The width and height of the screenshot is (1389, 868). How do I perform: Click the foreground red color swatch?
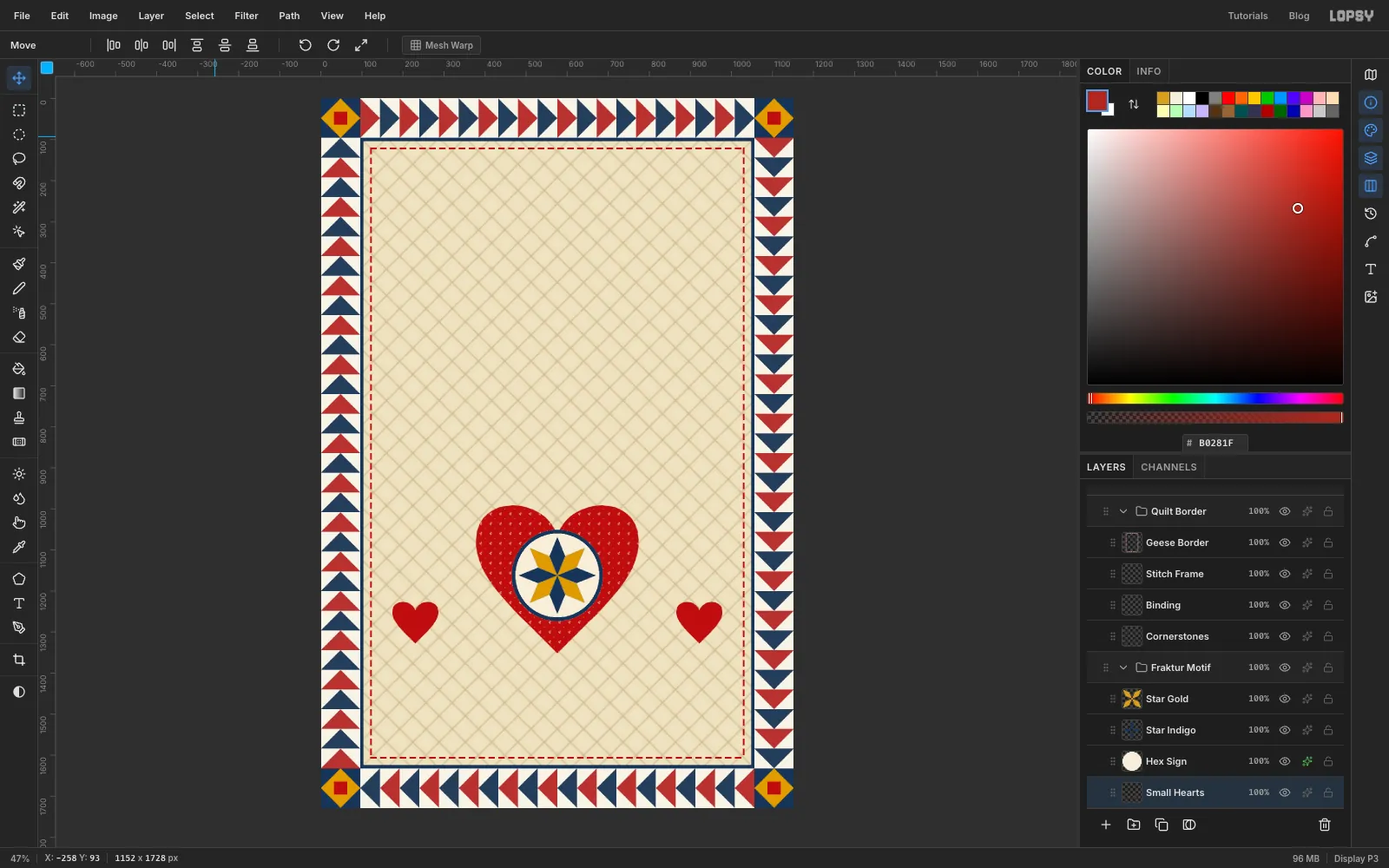pyautogui.click(x=1097, y=101)
